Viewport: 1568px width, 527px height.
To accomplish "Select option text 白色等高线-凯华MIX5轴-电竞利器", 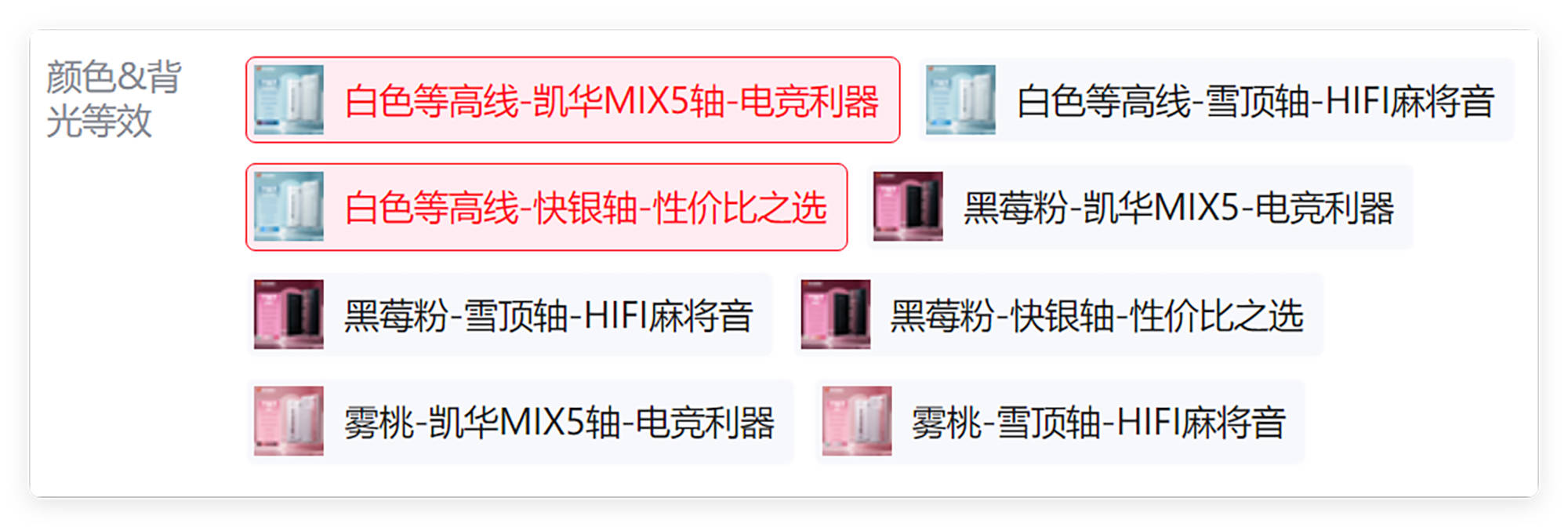I will tap(612, 101).
